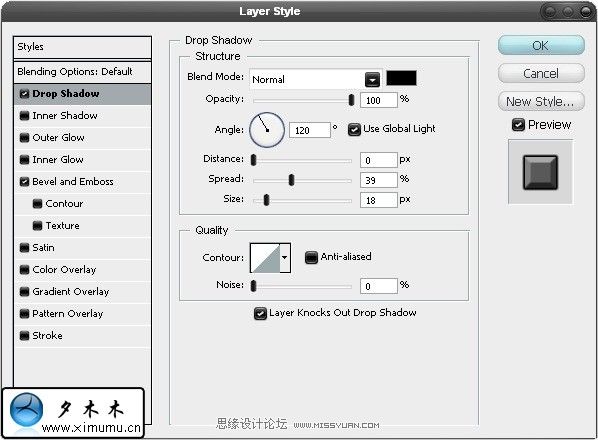
Task: Toggle the Preview checkbox
Action: [518, 125]
